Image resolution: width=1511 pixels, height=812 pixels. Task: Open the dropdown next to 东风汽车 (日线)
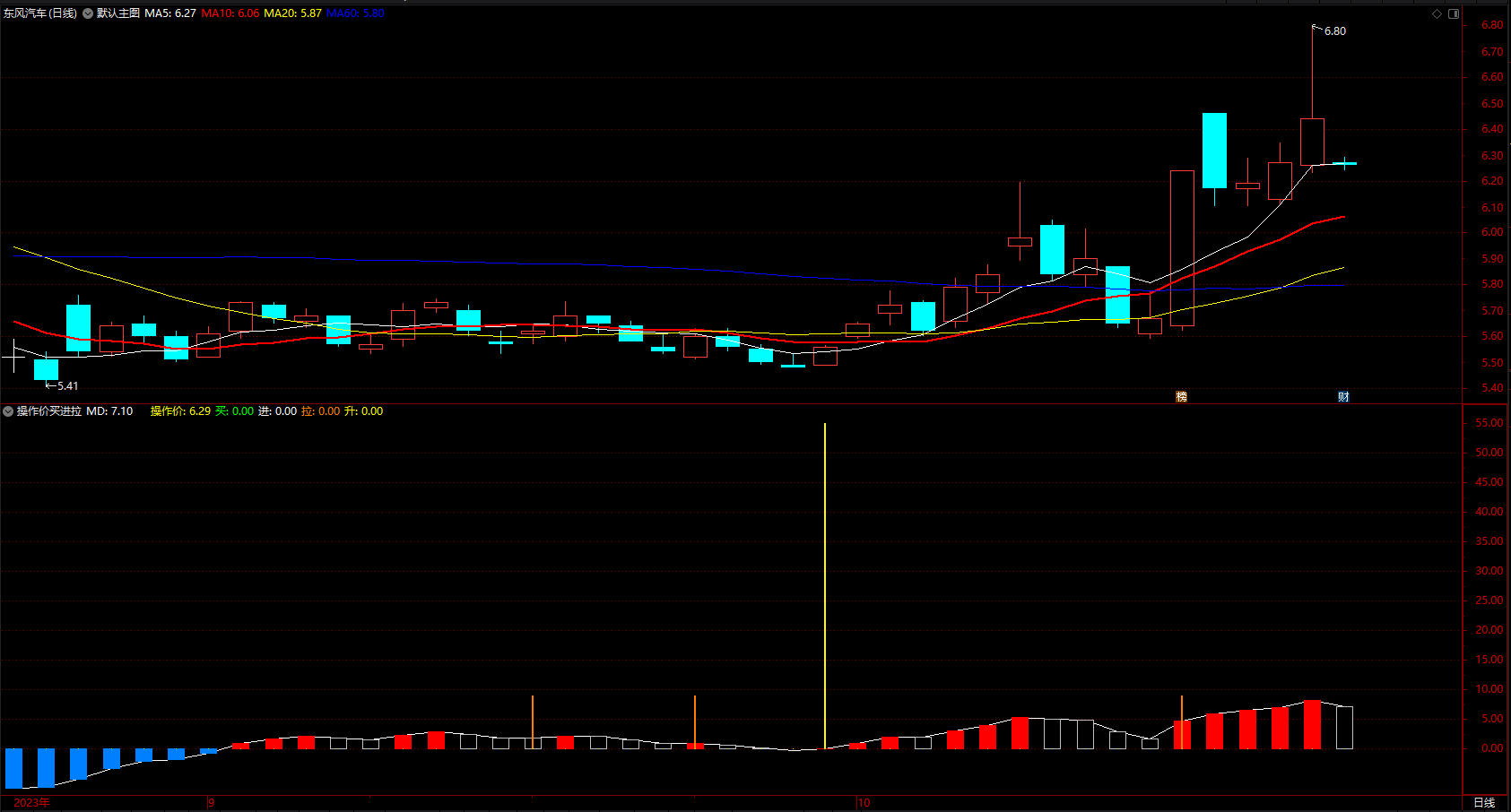[x=88, y=13]
